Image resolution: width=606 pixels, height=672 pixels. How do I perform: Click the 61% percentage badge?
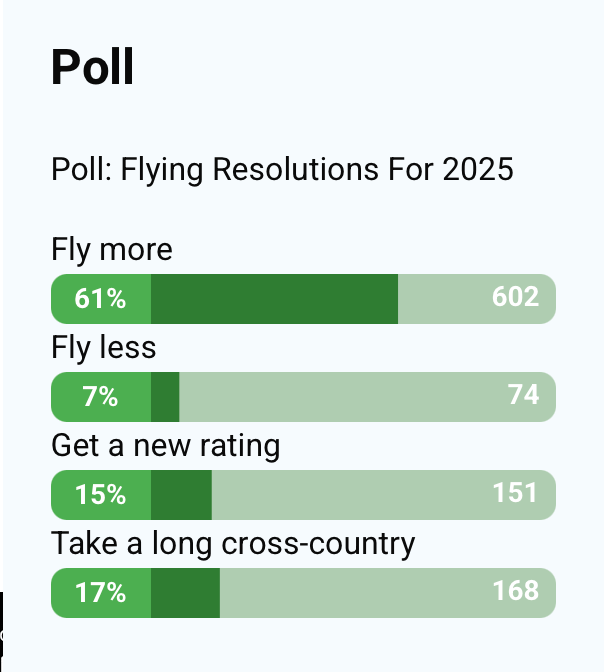[x=100, y=298]
